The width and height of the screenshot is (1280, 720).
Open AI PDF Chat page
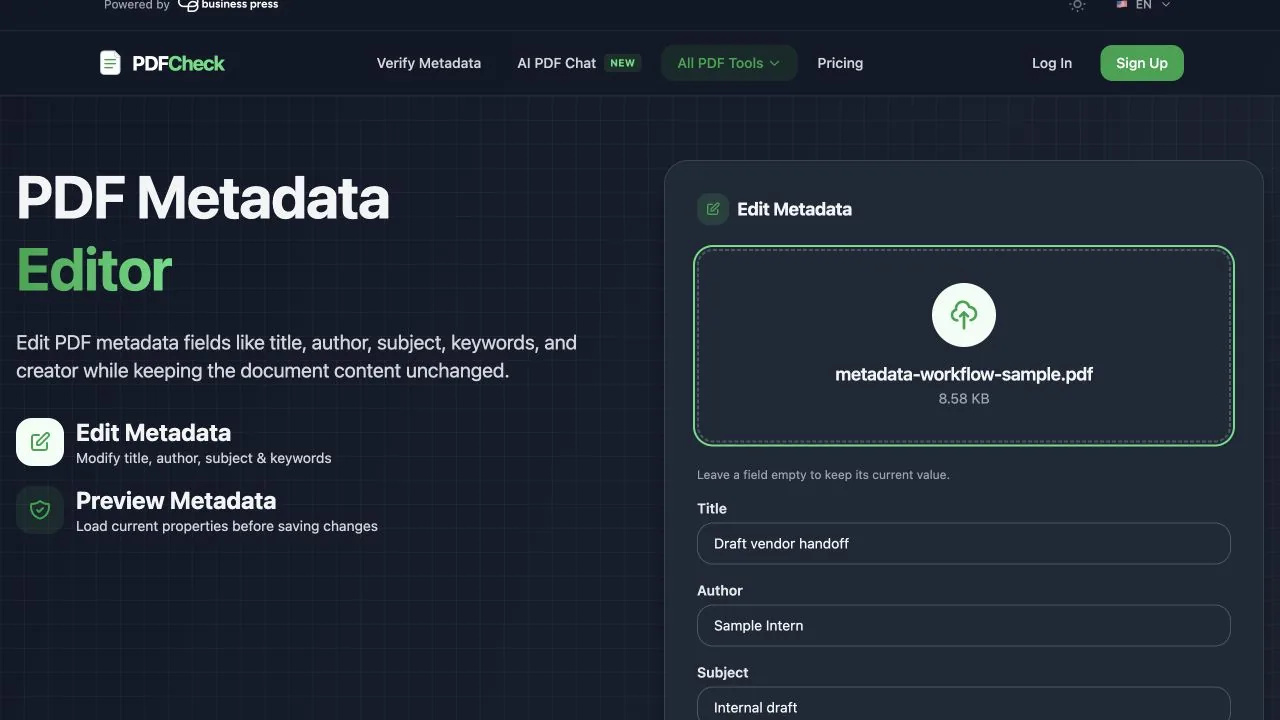click(557, 63)
